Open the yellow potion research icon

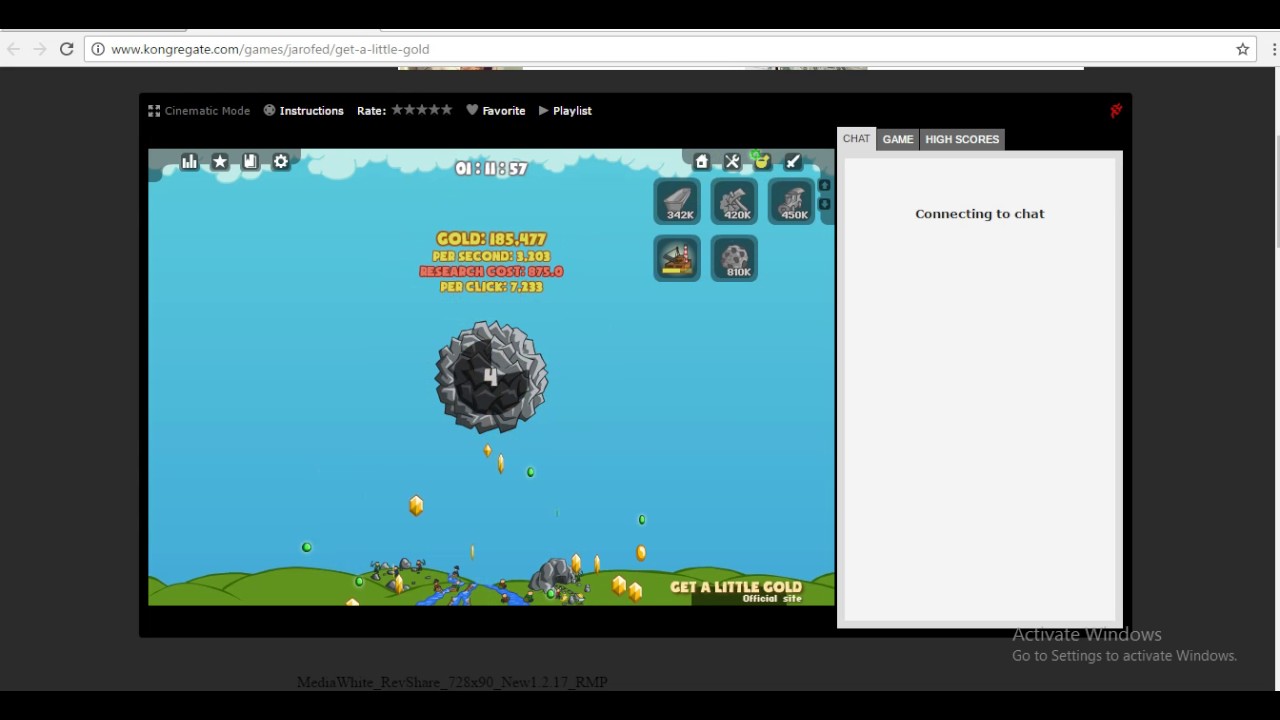(762, 161)
